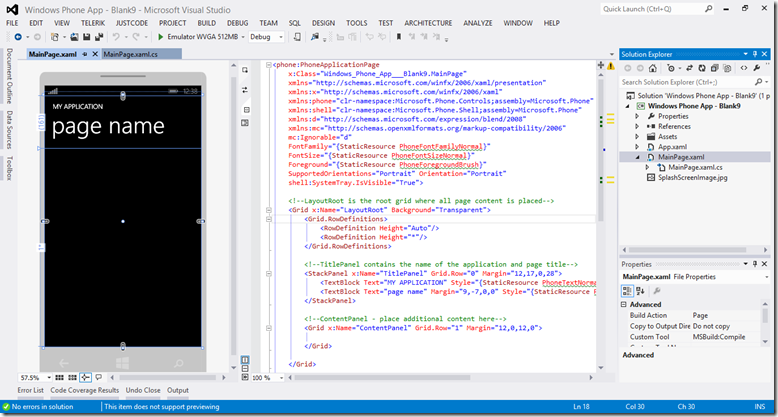Start debugging with the green play icon
Viewport: 778px width, 417px height.
point(160,37)
